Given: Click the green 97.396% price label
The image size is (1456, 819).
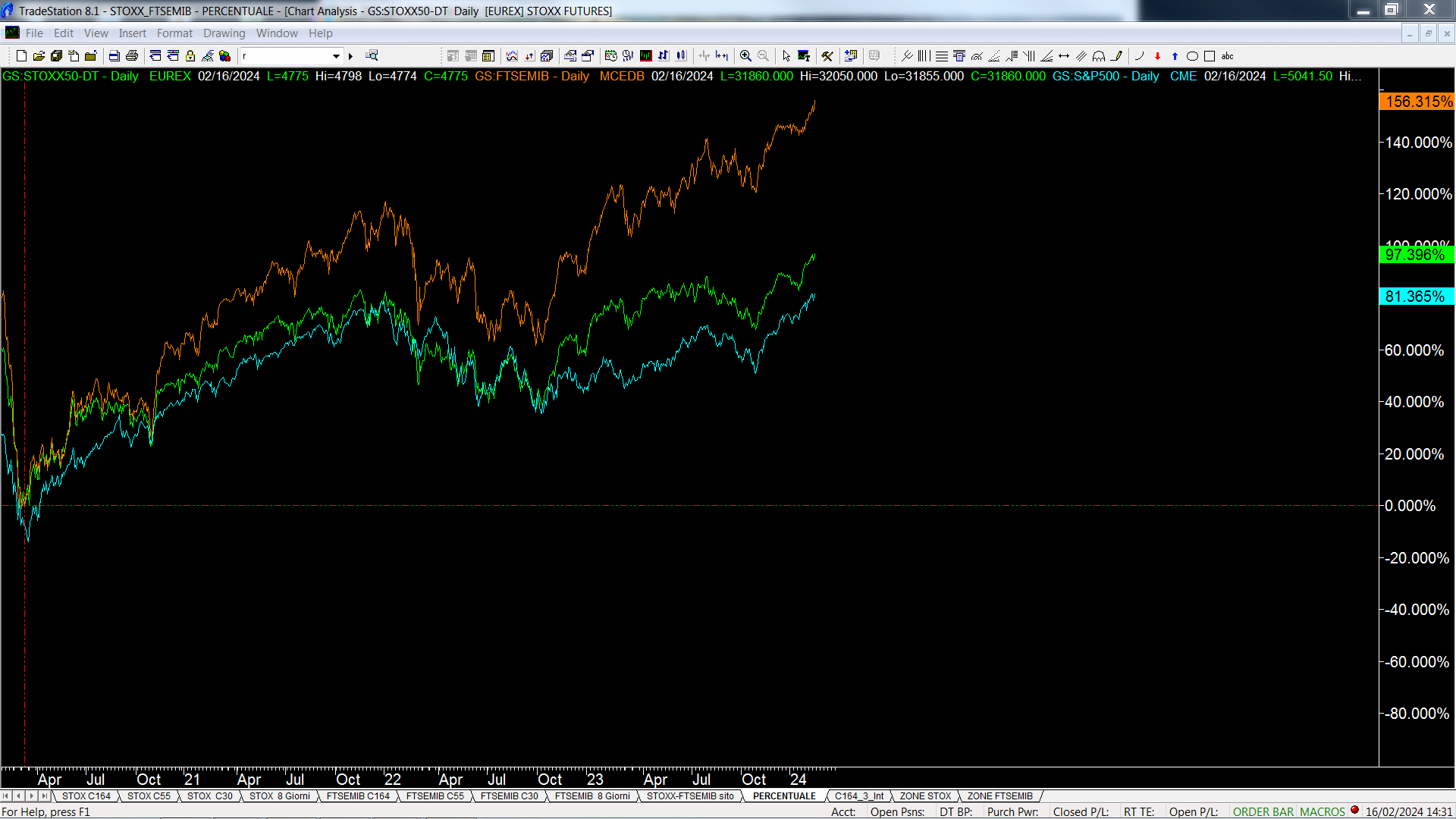Looking at the screenshot, I should coord(1417,255).
